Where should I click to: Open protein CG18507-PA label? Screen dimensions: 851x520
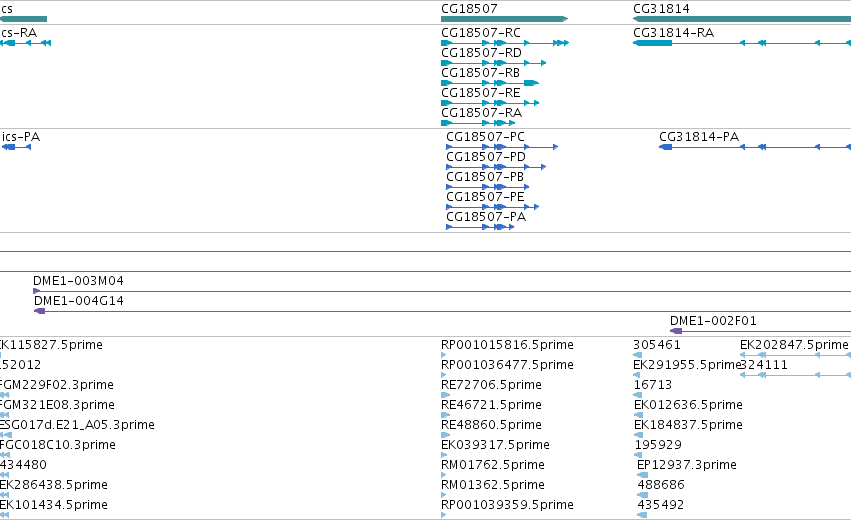point(486,217)
